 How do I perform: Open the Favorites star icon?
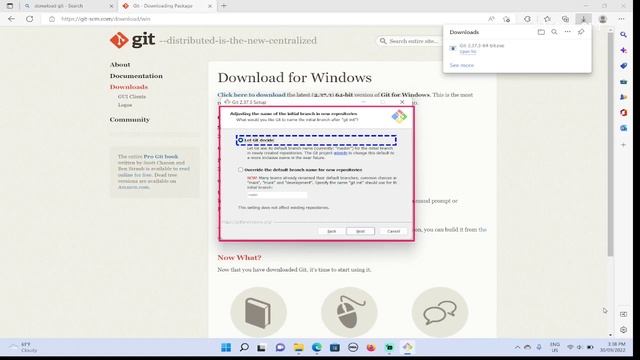[x=547, y=19]
